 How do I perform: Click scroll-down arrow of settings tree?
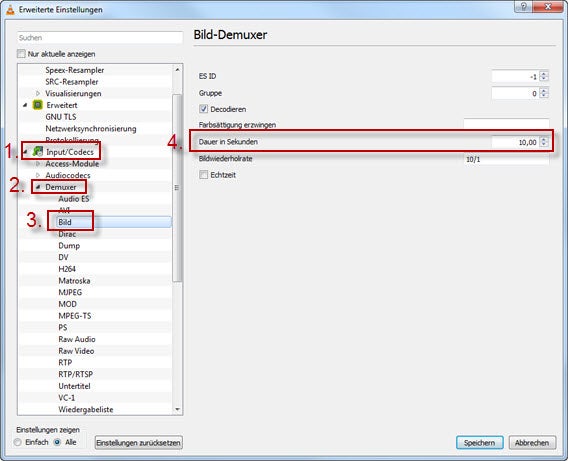pyautogui.click(x=178, y=410)
